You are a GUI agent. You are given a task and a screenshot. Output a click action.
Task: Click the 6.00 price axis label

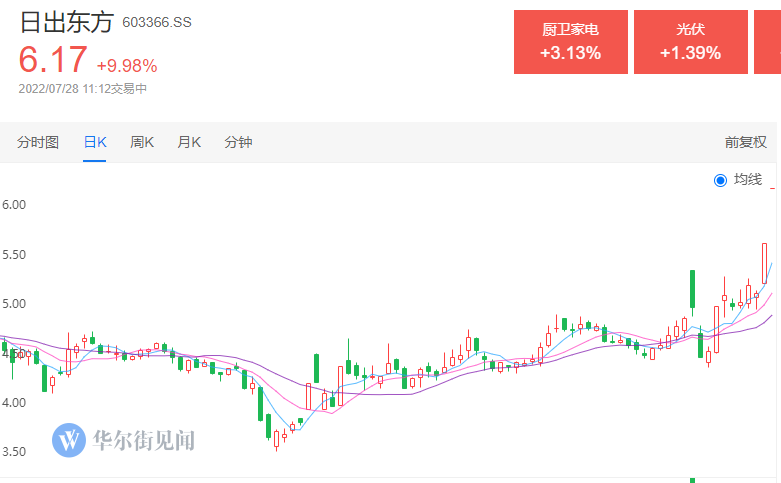tap(14, 204)
